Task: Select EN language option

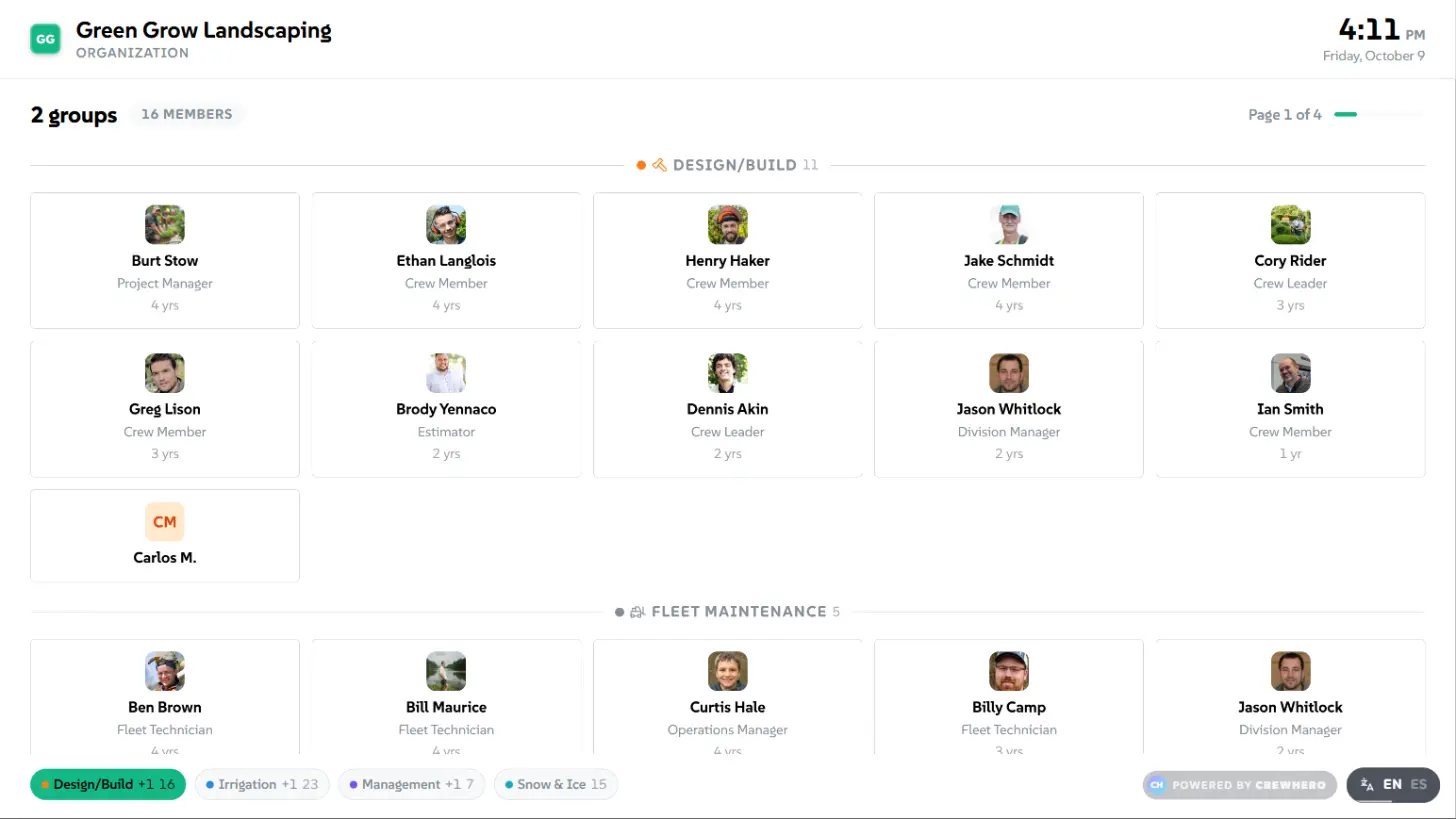Action: [1392, 785]
